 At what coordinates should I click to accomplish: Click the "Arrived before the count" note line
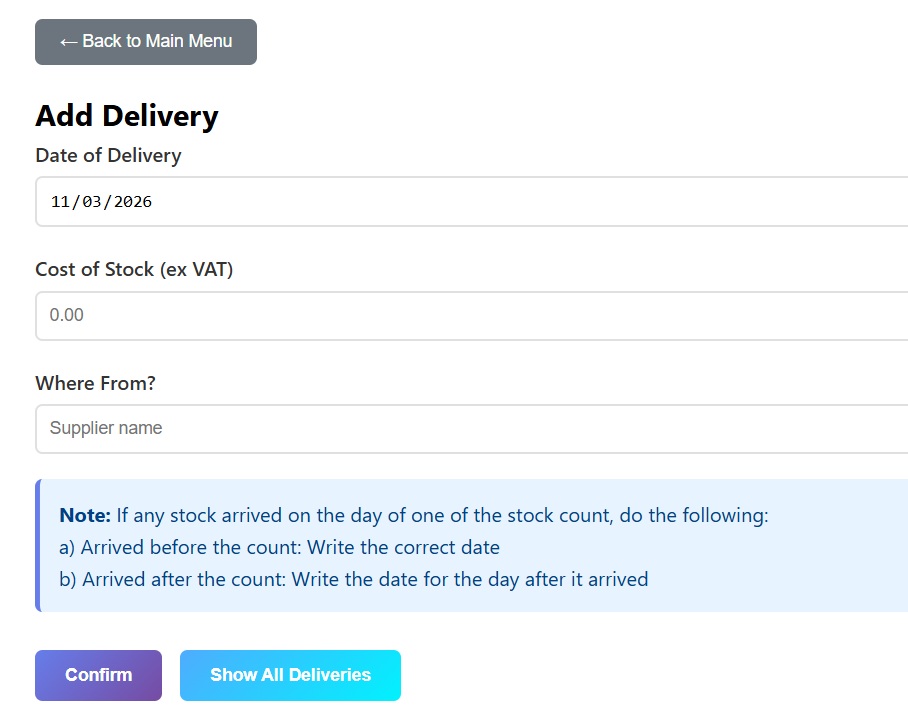(280, 548)
